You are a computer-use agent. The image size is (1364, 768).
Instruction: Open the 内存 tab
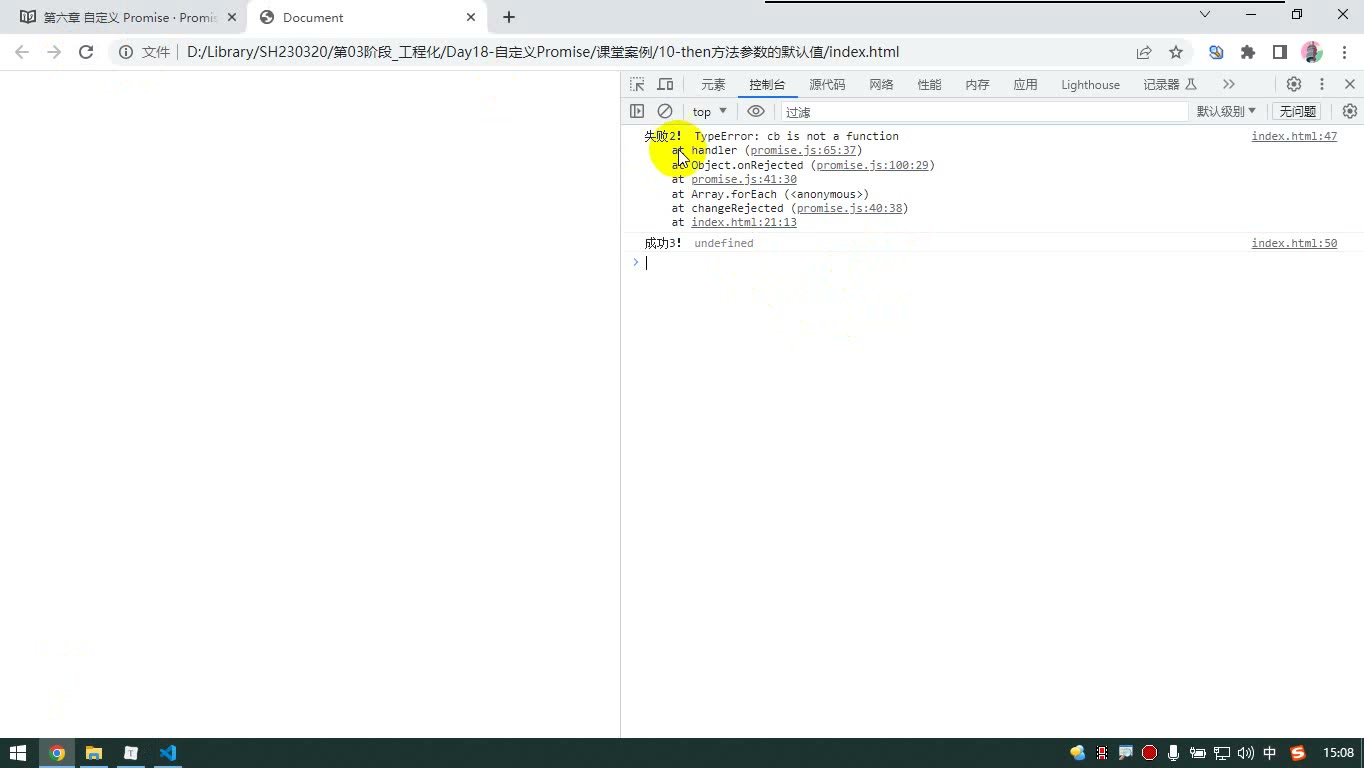(x=977, y=85)
